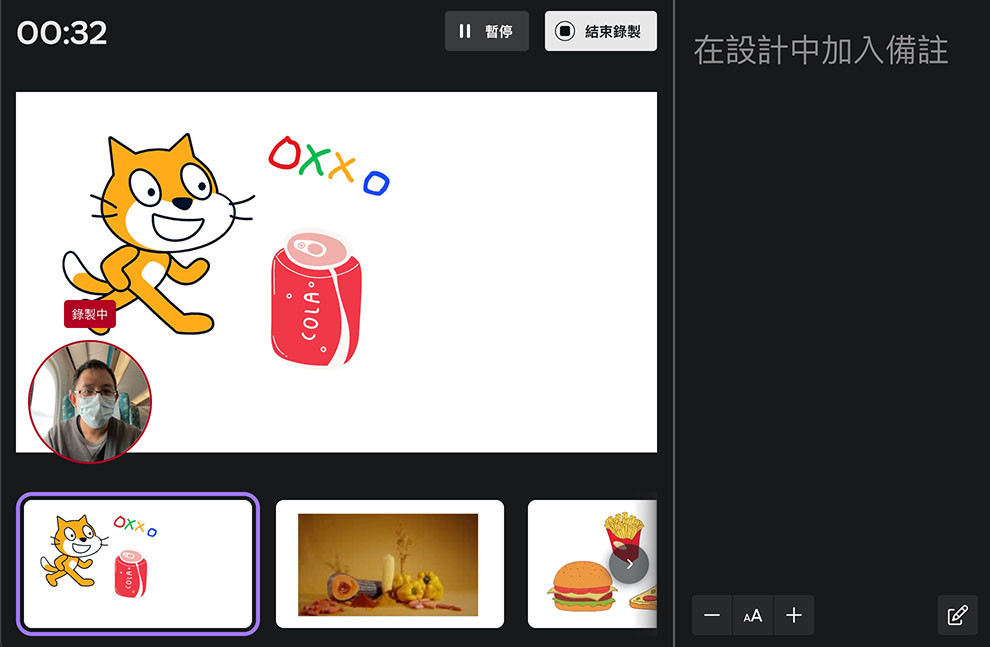Click the 在設計中加入備註 notes field
The width and height of the screenshot is (990, 647).
(x=821, y=50)
